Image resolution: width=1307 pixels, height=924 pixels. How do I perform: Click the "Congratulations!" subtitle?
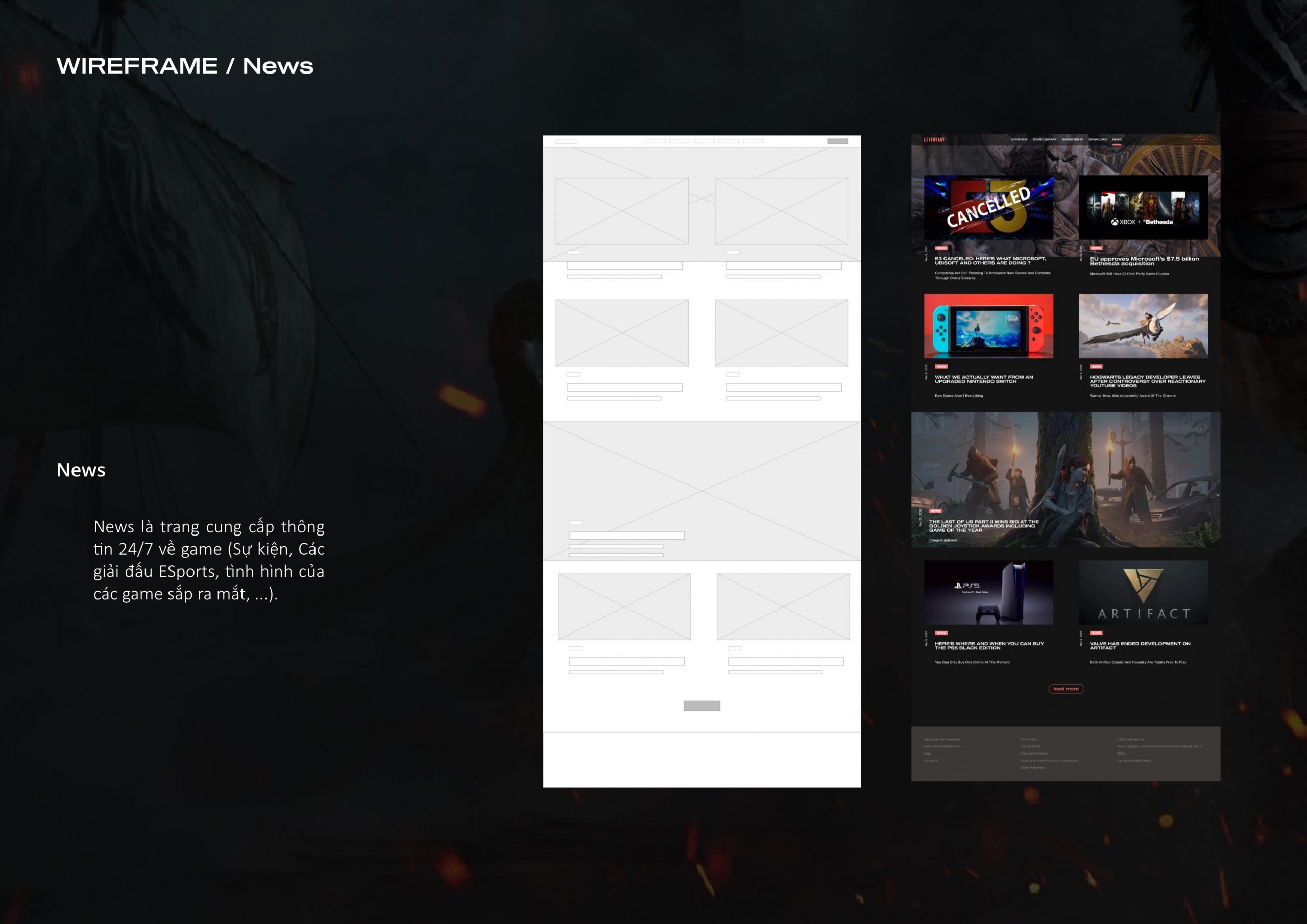tap(942, 540)
